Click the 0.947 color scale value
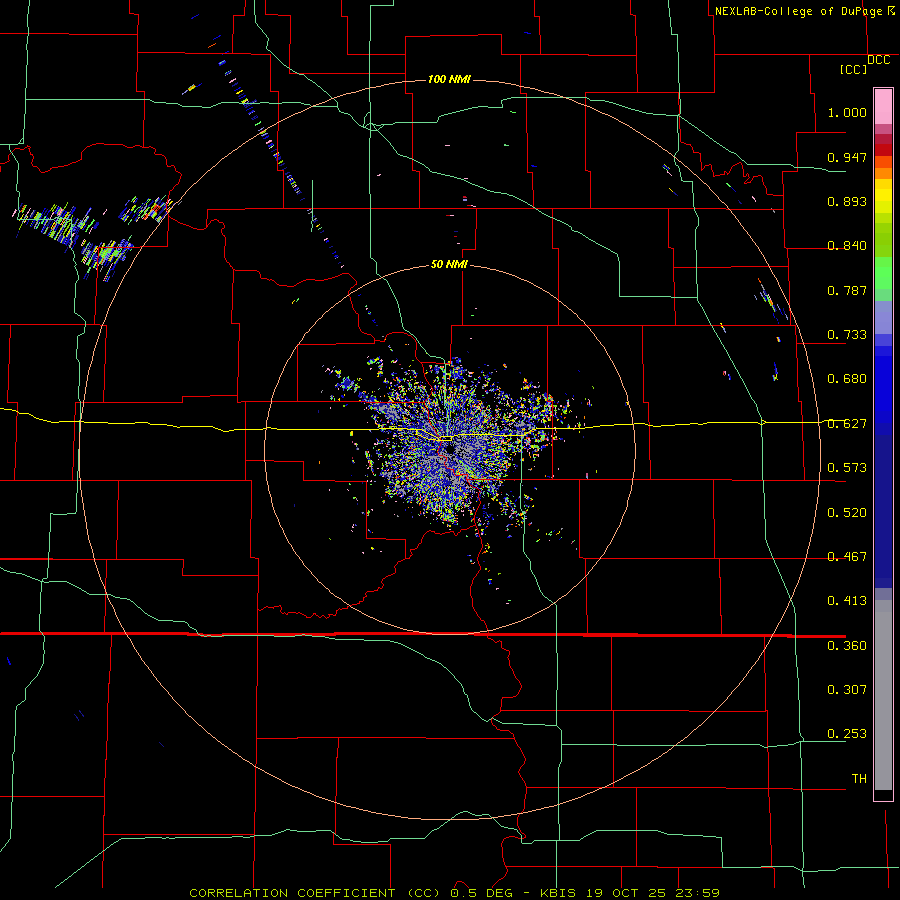 tap(847, 157)
